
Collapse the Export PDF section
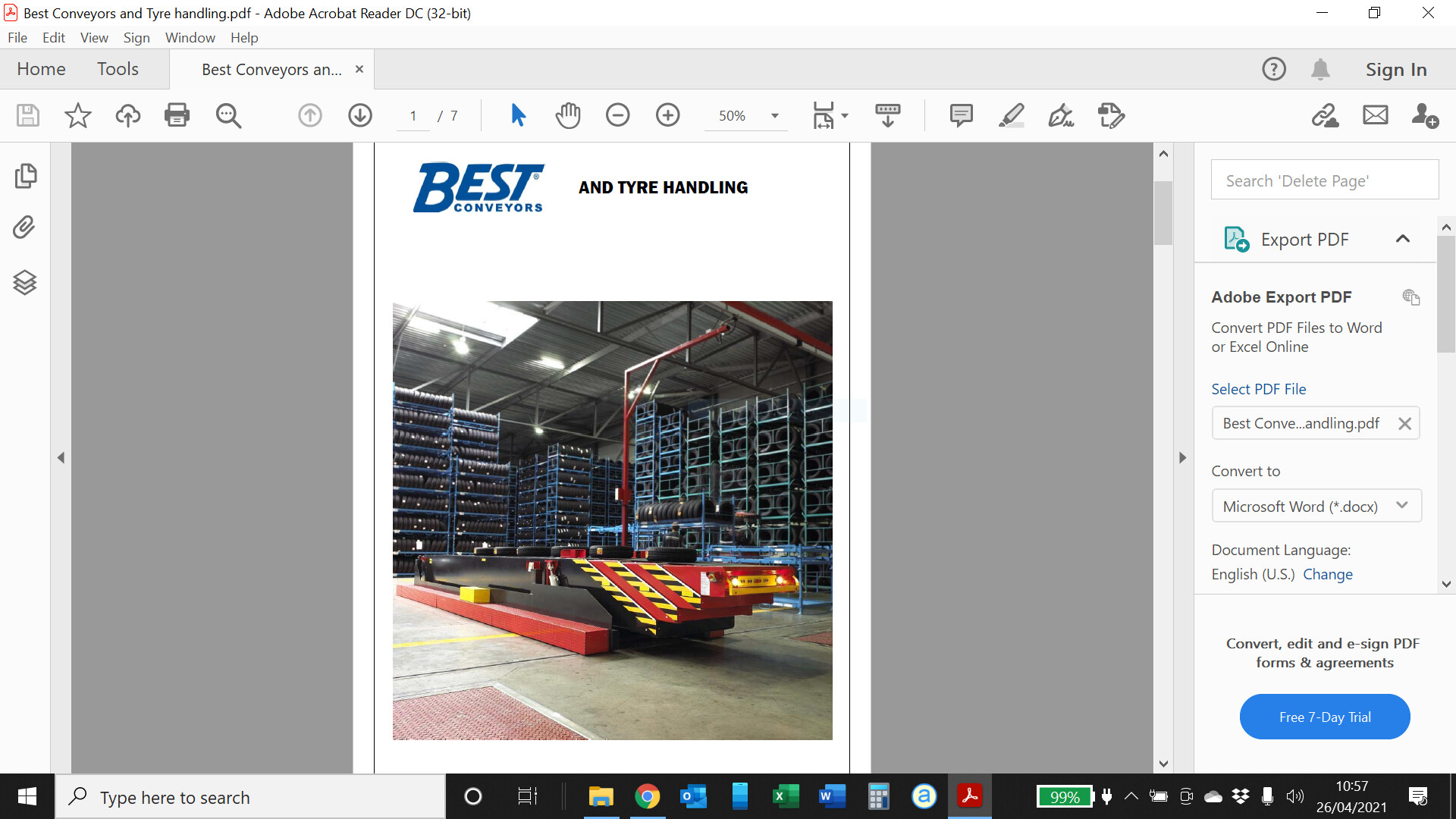click(x=1402, y=239)
